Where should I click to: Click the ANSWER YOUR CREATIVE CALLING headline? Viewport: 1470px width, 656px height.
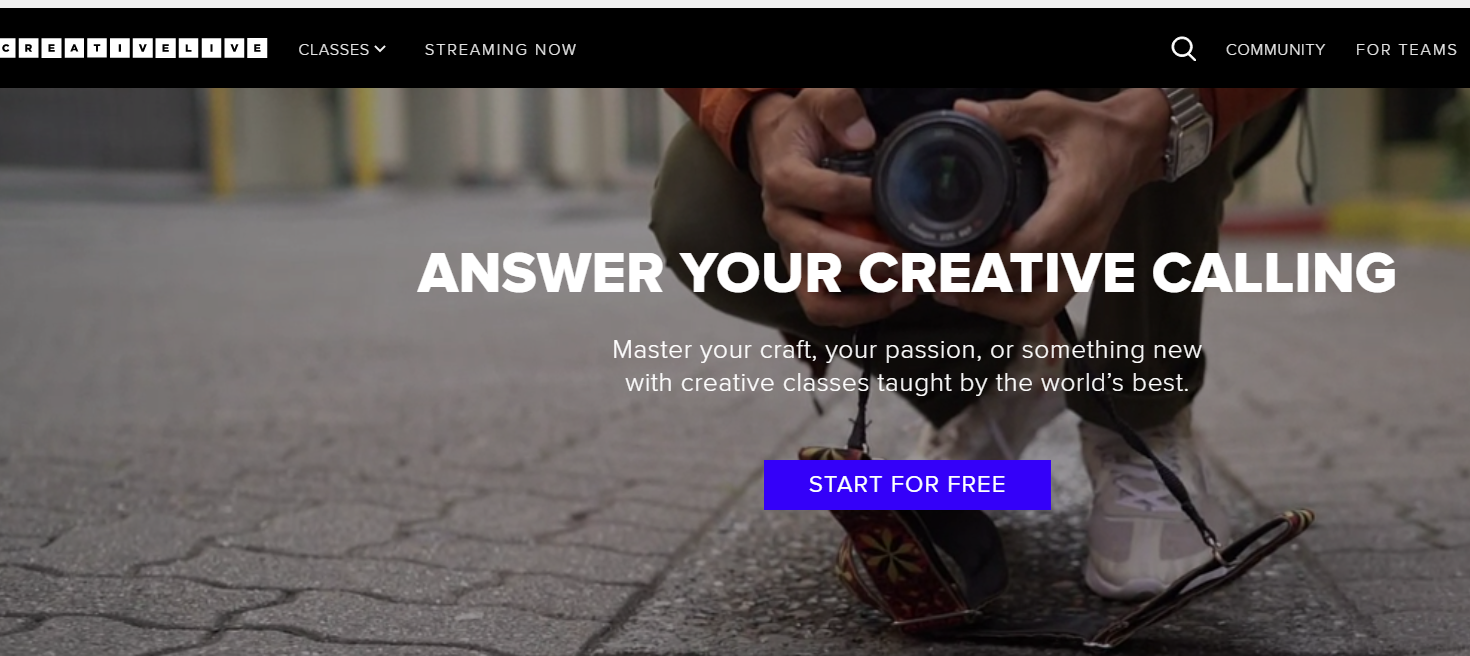pos(906,273)
